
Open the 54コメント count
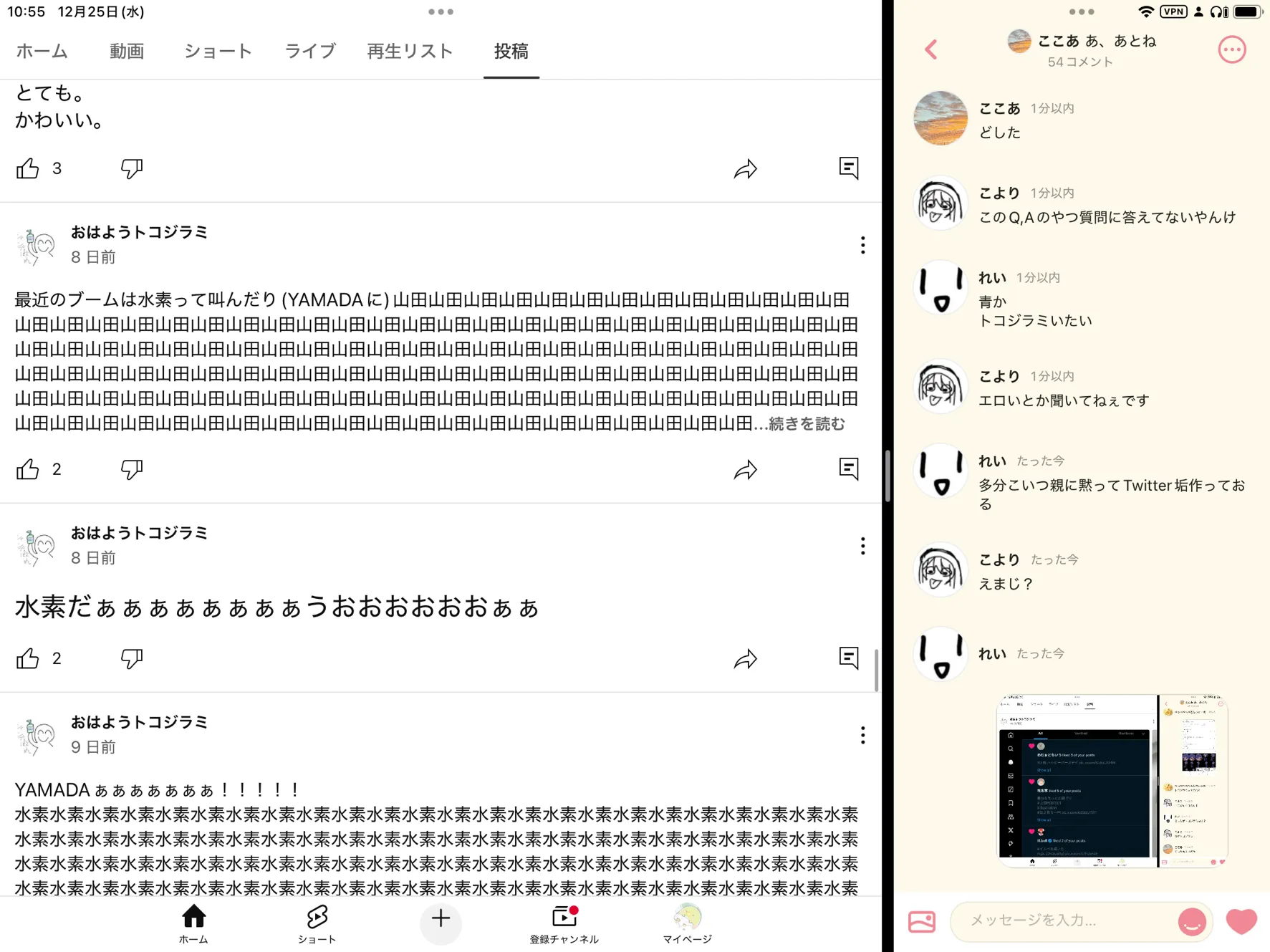[1080, 62]
